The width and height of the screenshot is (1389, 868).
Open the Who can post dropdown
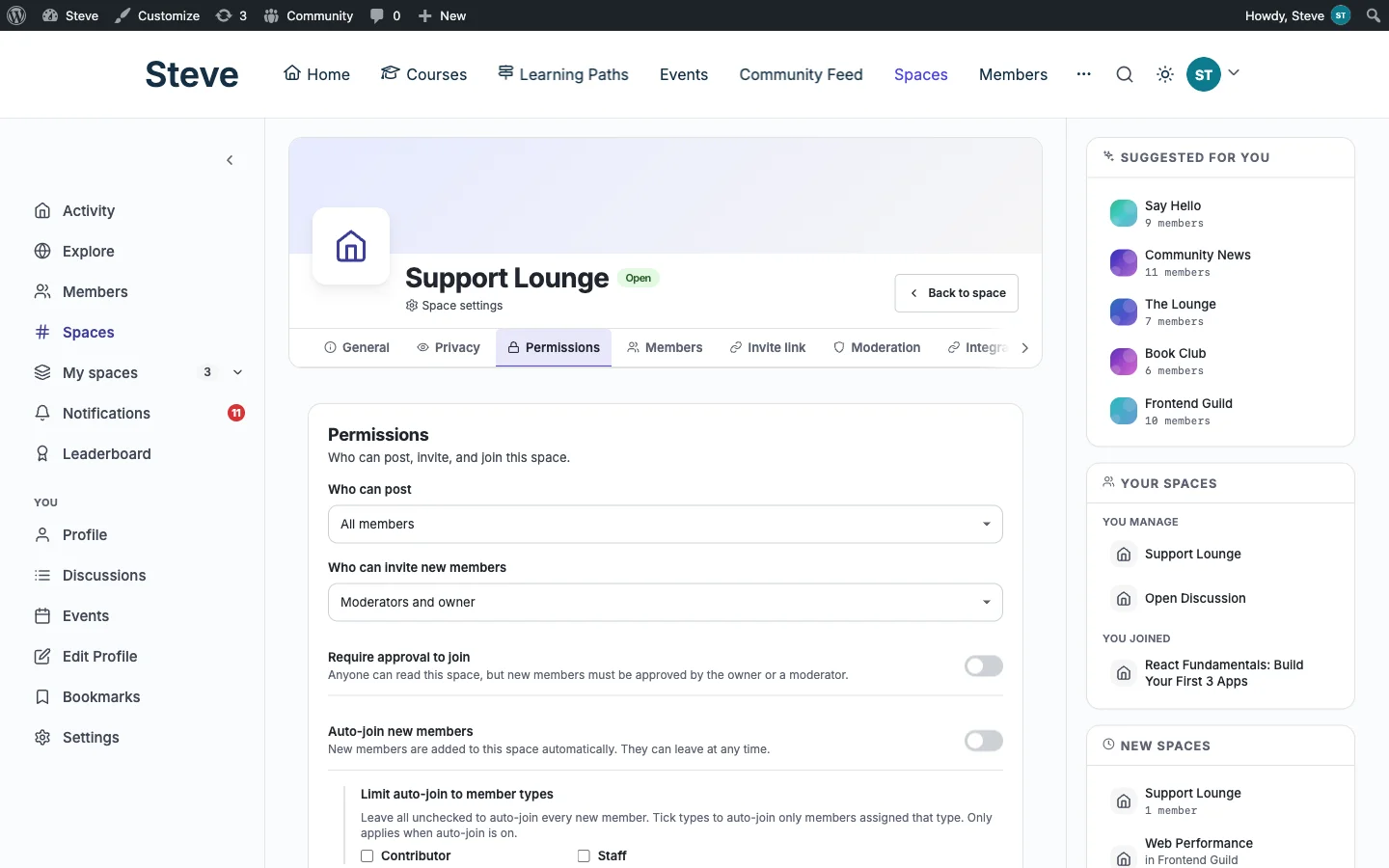click(666, 525)
